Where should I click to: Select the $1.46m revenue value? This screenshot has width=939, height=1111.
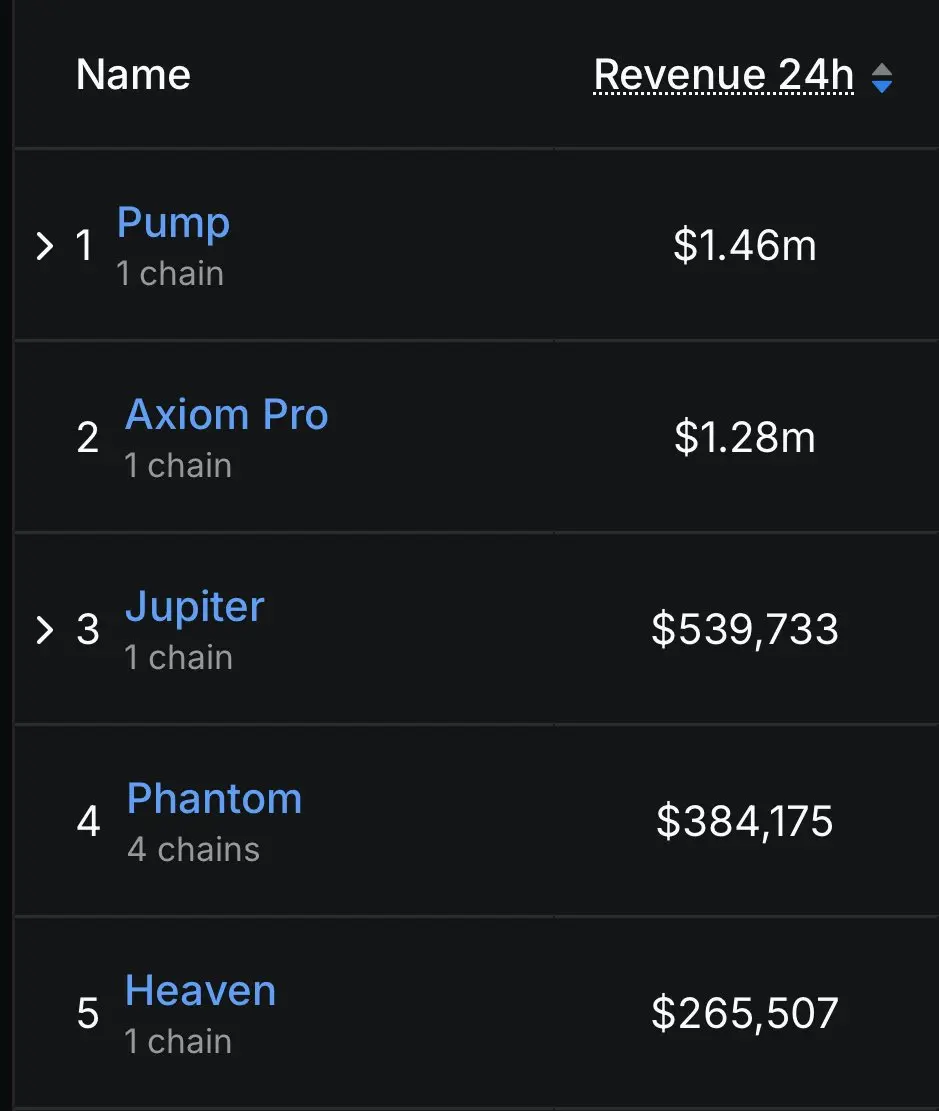(745, 245)
